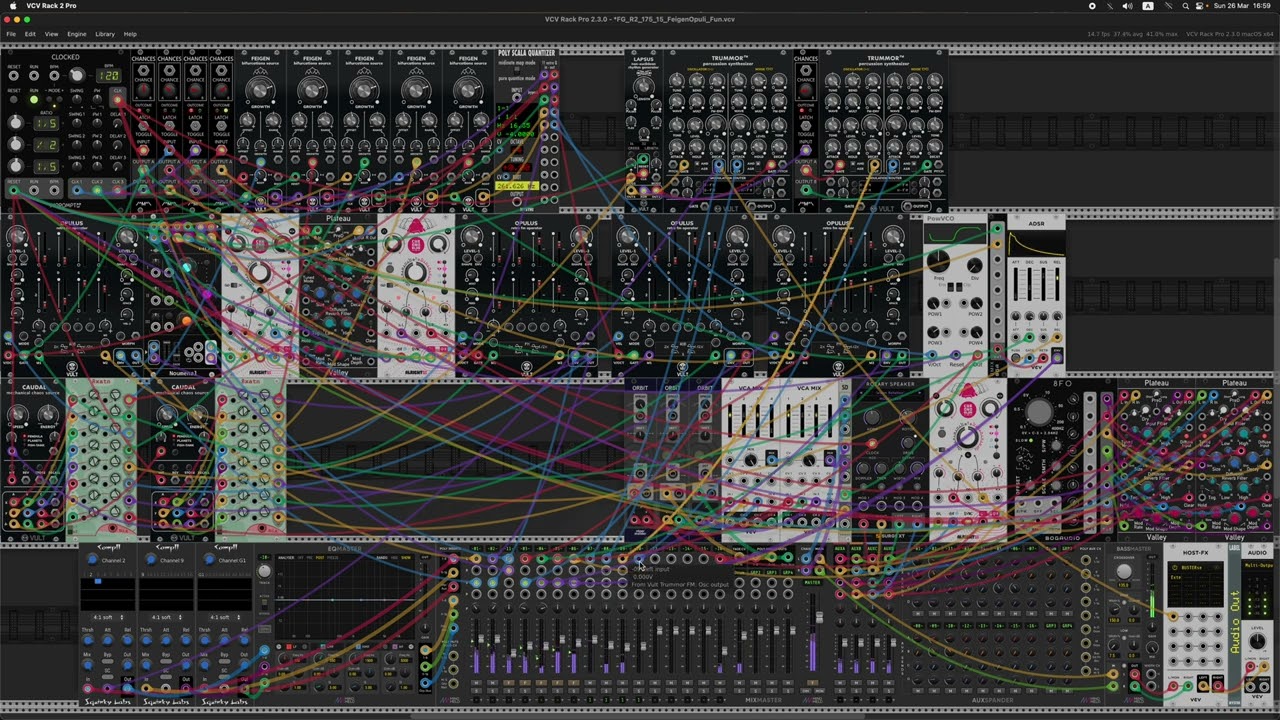Open the Edit menu

tap(30, 34)
